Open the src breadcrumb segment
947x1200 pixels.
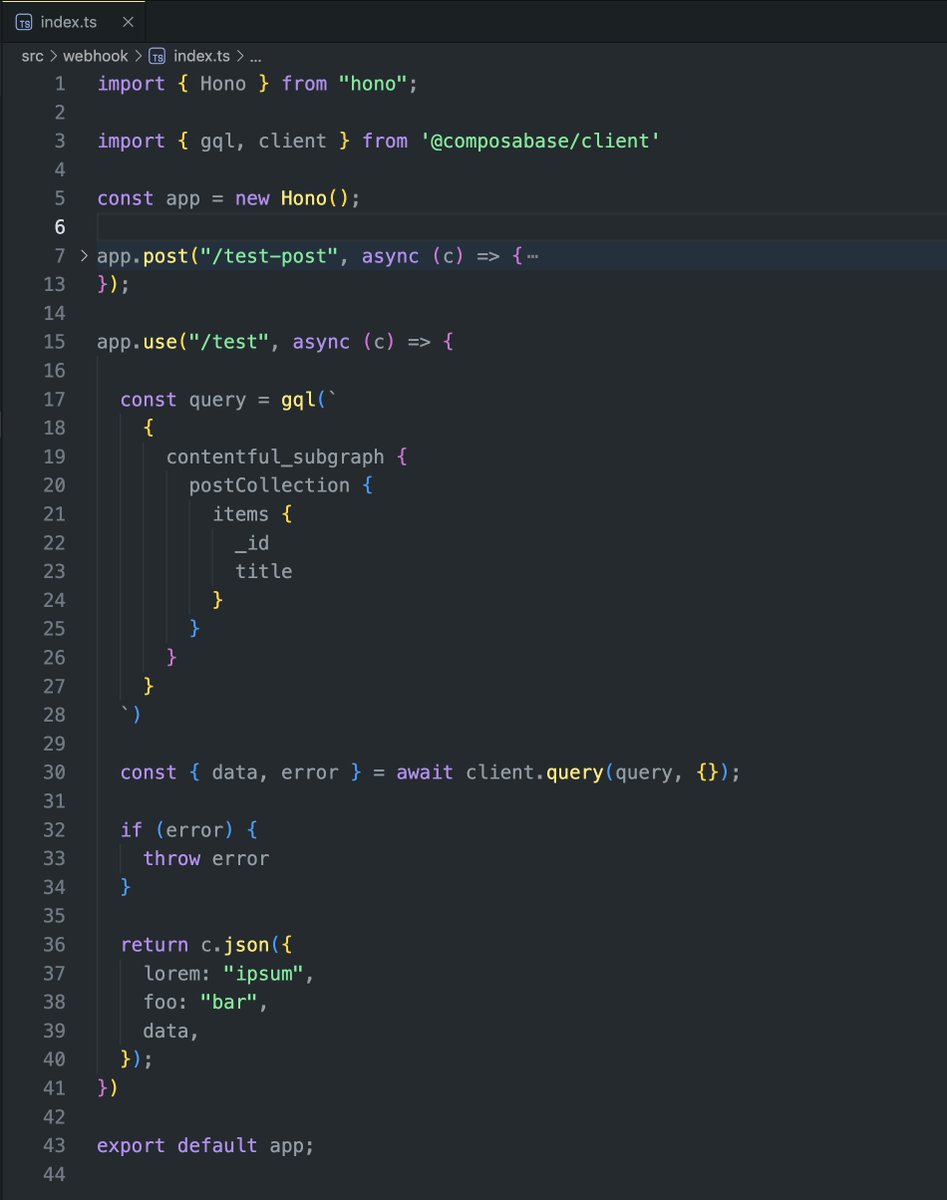[33, 56]
